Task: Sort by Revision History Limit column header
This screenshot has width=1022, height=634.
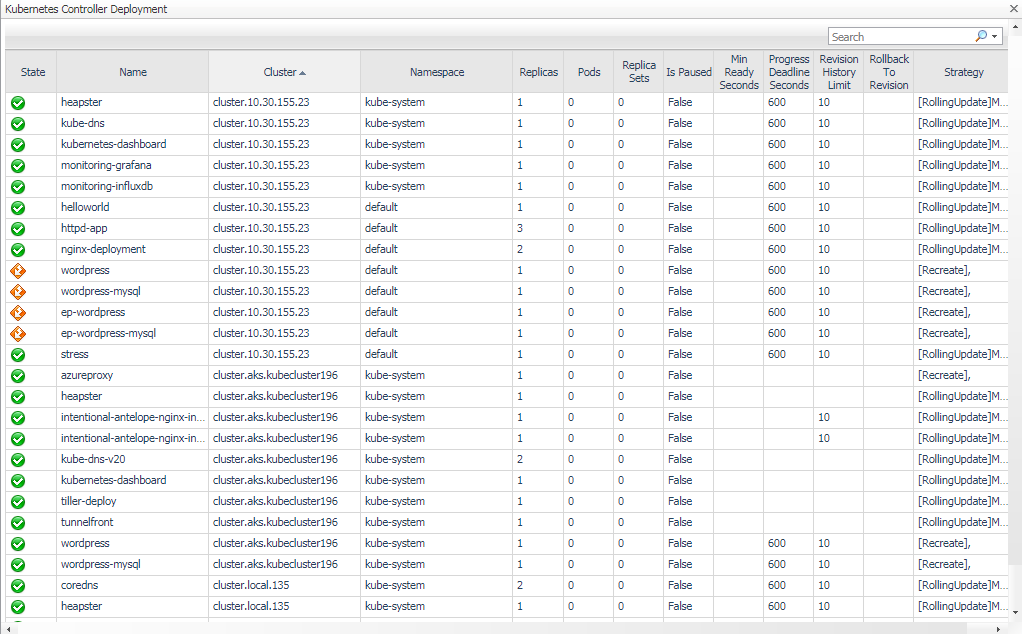Action: pyautogui.click(x=839, y=72)
